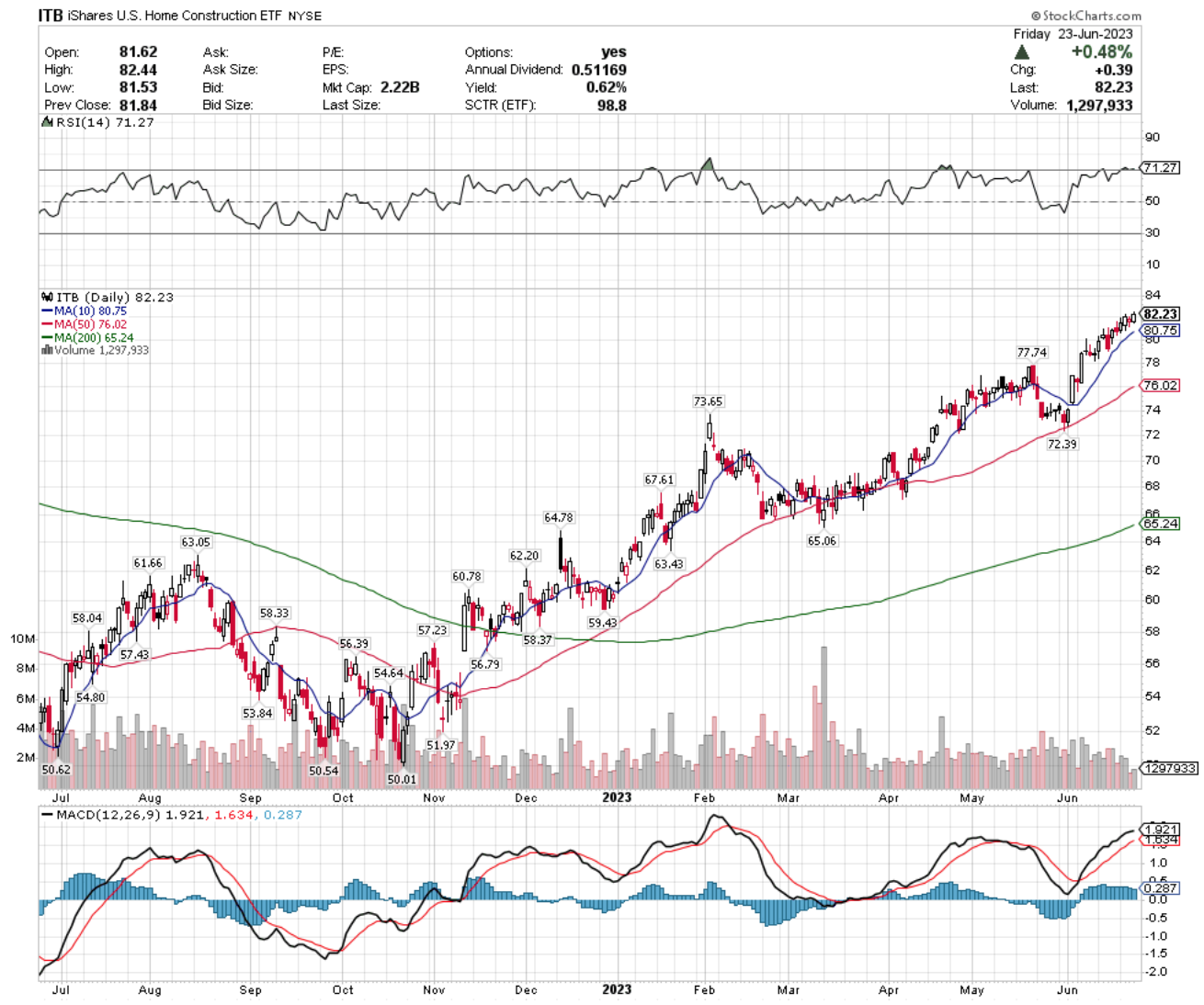The height and width of the screenshot is (1005, 1204).
Task: Click the Volume 1,297,933 header value
Action: click(1099, 106)
